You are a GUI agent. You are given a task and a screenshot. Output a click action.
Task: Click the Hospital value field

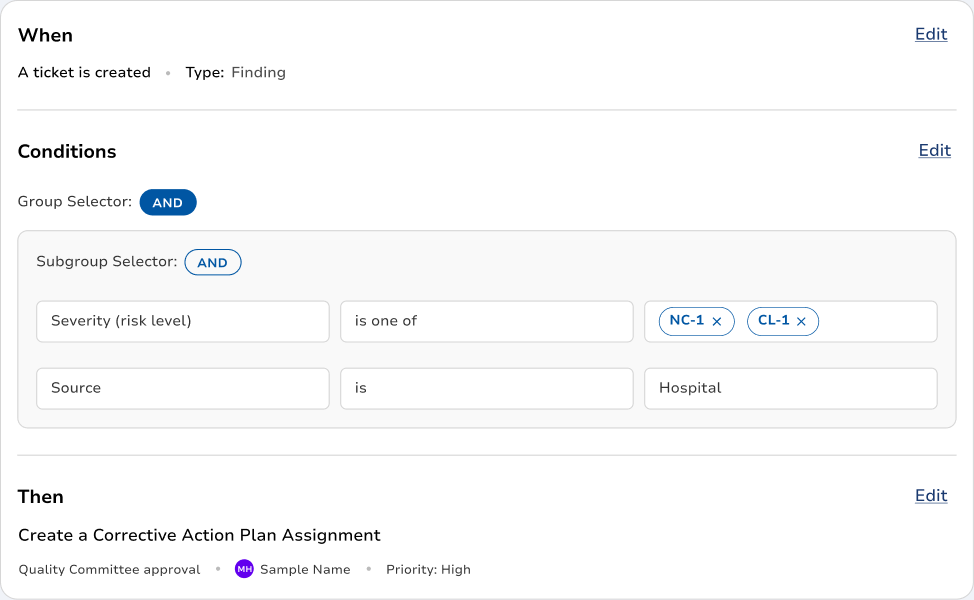791,388
